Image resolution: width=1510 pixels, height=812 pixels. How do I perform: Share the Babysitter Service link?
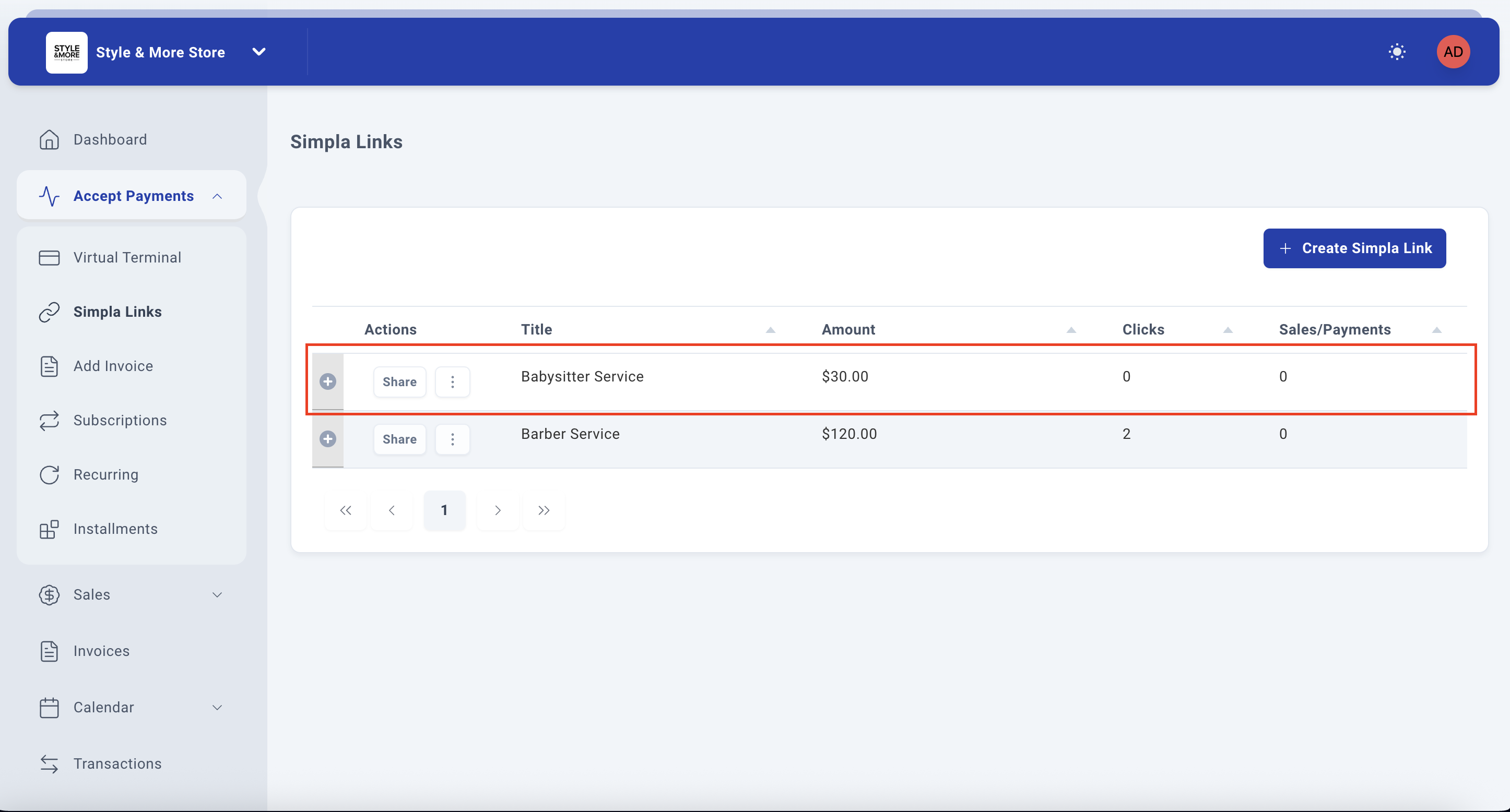[399, 382]
